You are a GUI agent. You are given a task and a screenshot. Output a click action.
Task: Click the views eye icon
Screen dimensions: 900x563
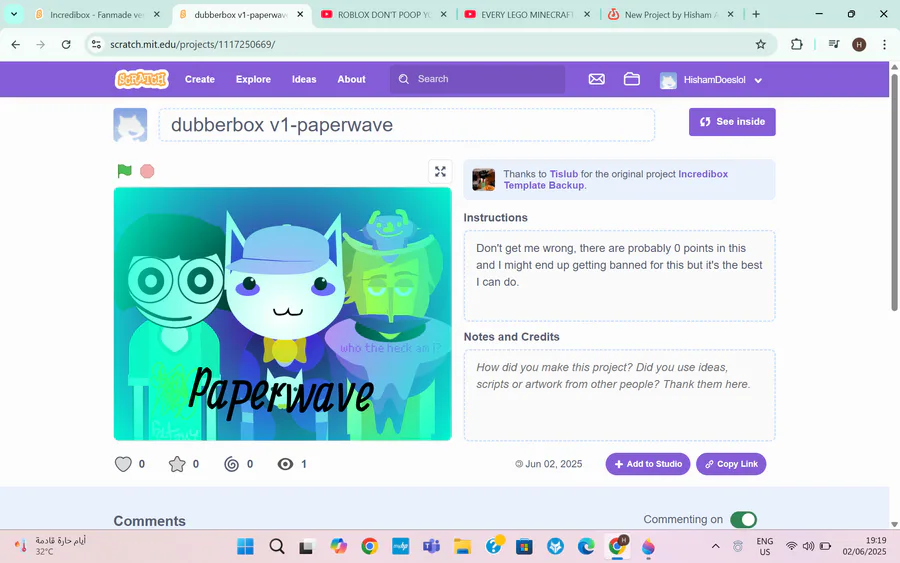point(285,464)
